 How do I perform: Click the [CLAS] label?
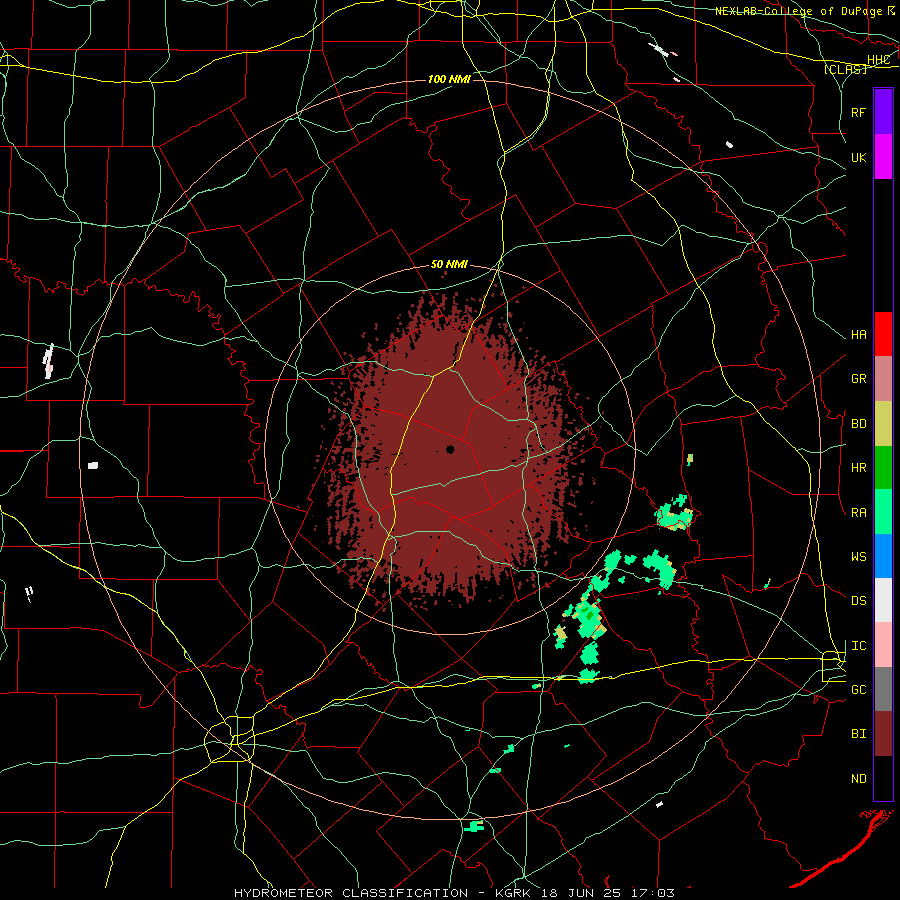click(845, 70)
